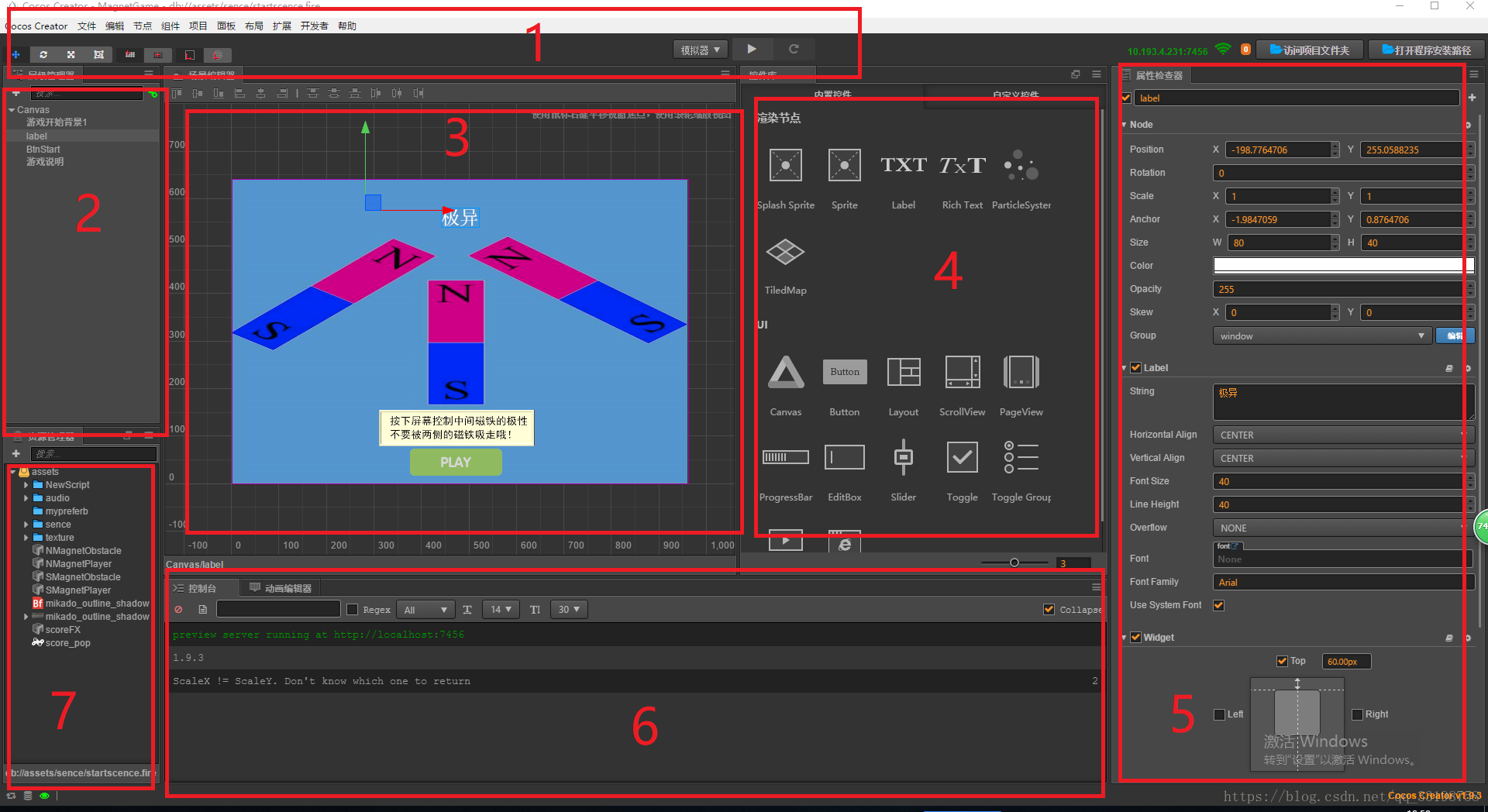The image size is (1488, 812).
Task: Toggle Widget Top alignment checkbox
Action: click(x=1282, y=661)
